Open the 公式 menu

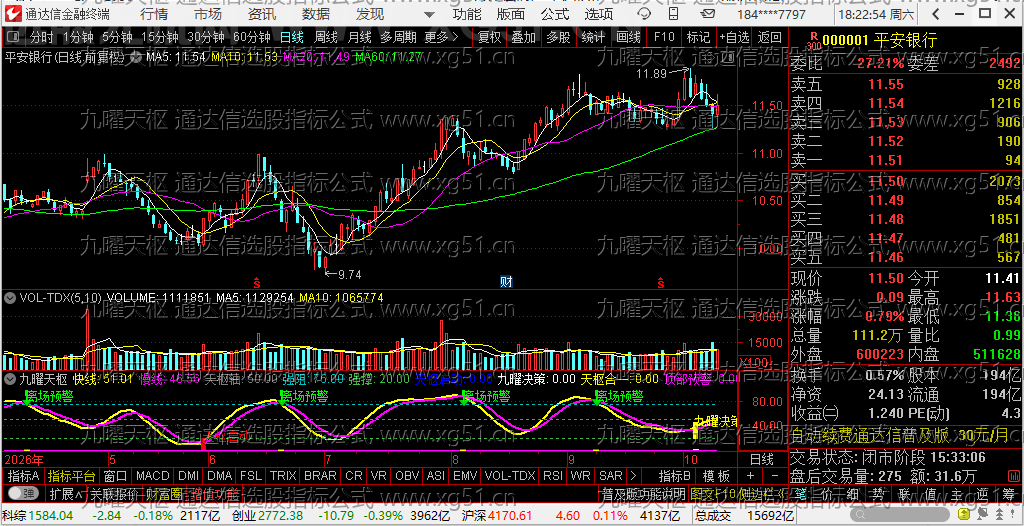(555, 14)
